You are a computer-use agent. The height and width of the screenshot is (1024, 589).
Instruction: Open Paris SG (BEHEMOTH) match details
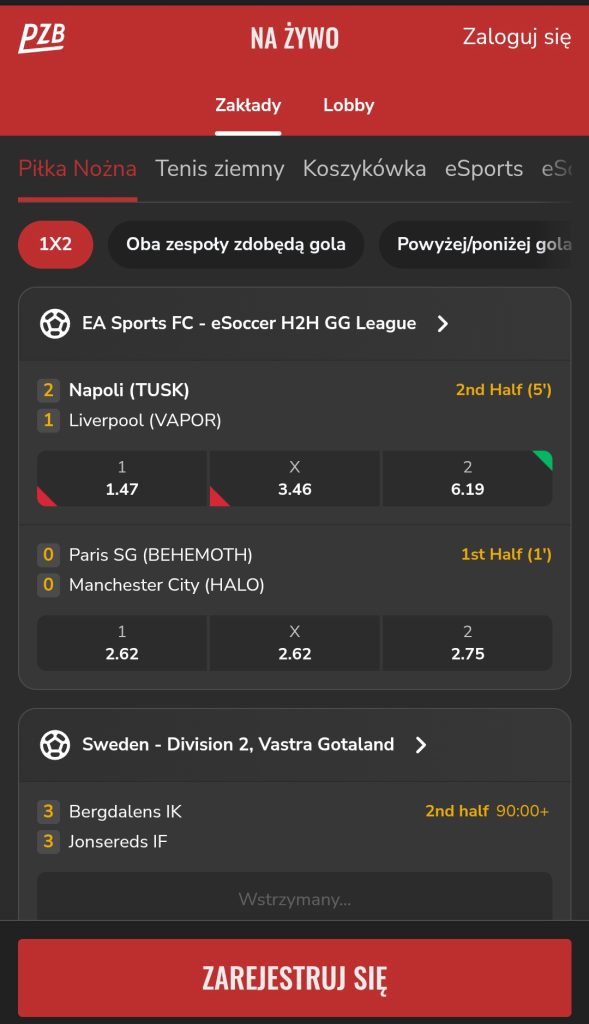pos(161,555)
